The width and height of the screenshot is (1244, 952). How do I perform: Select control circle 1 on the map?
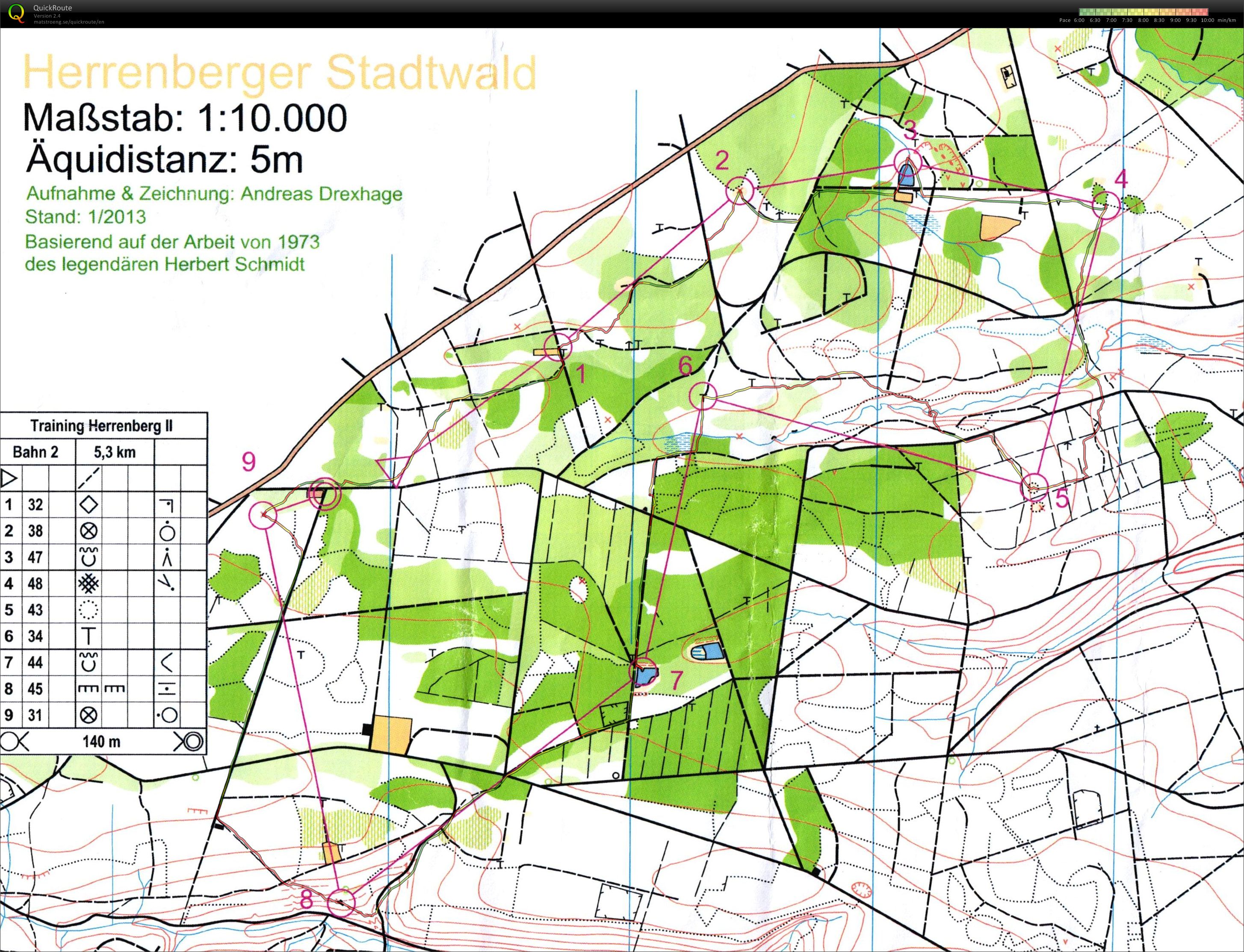559,346
